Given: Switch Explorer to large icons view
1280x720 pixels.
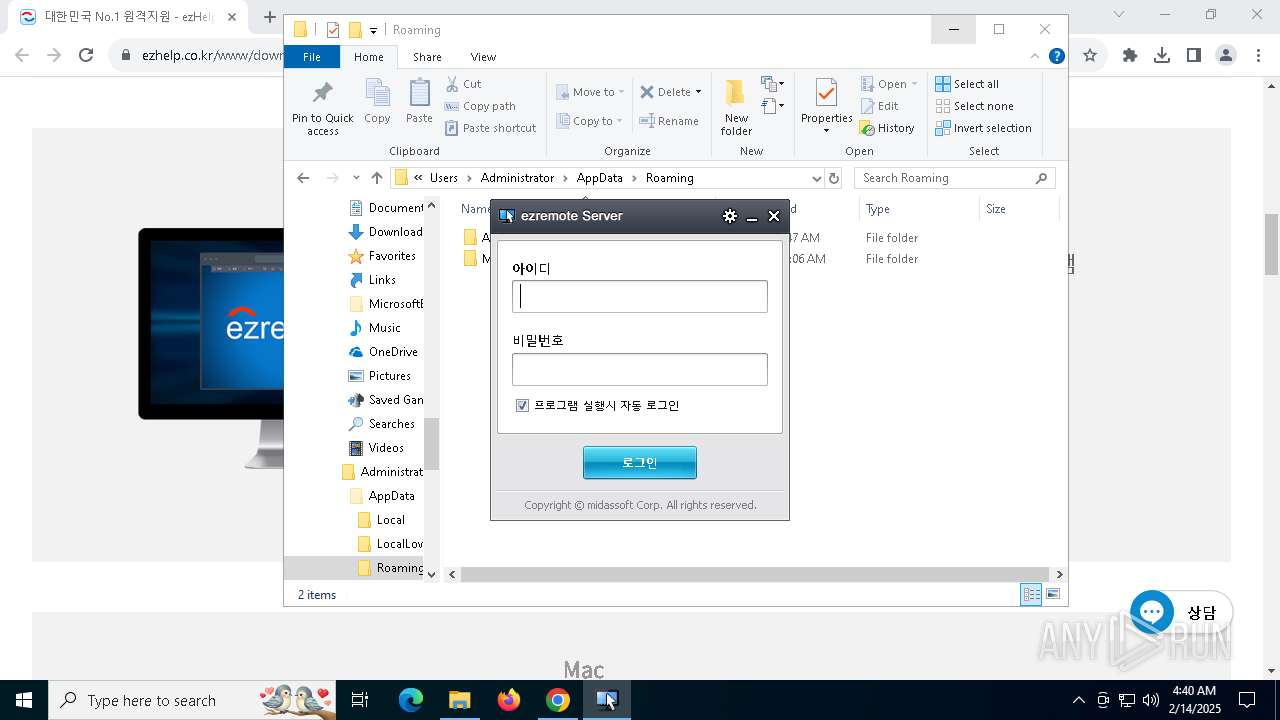Looking at the screenshot, I should [1052, 594].
